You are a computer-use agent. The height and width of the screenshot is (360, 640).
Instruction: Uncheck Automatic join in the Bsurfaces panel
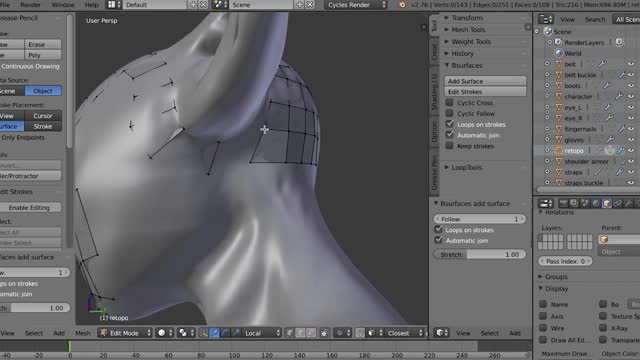click(x=449, y=135)
